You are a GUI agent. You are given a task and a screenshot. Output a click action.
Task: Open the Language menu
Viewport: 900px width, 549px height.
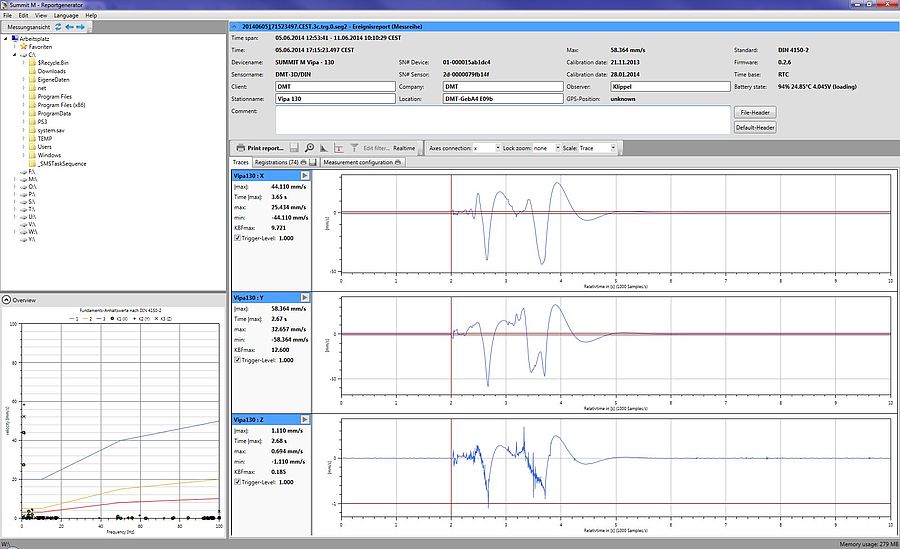coord(66,16)
